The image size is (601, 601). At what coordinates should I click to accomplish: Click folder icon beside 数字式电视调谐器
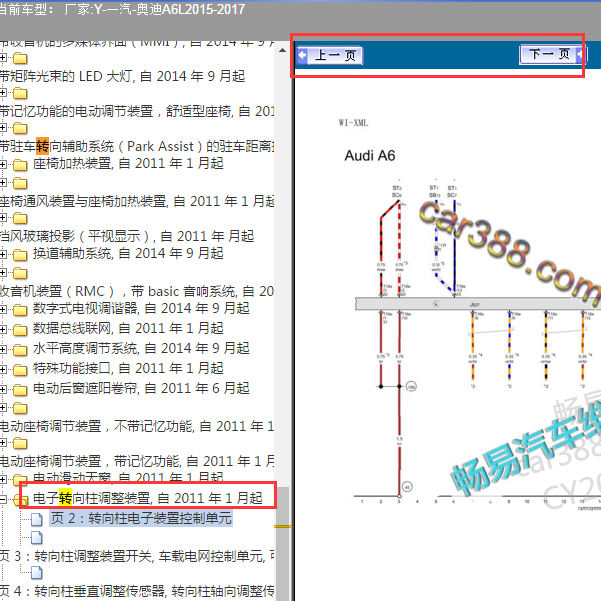tap(20, 310)
